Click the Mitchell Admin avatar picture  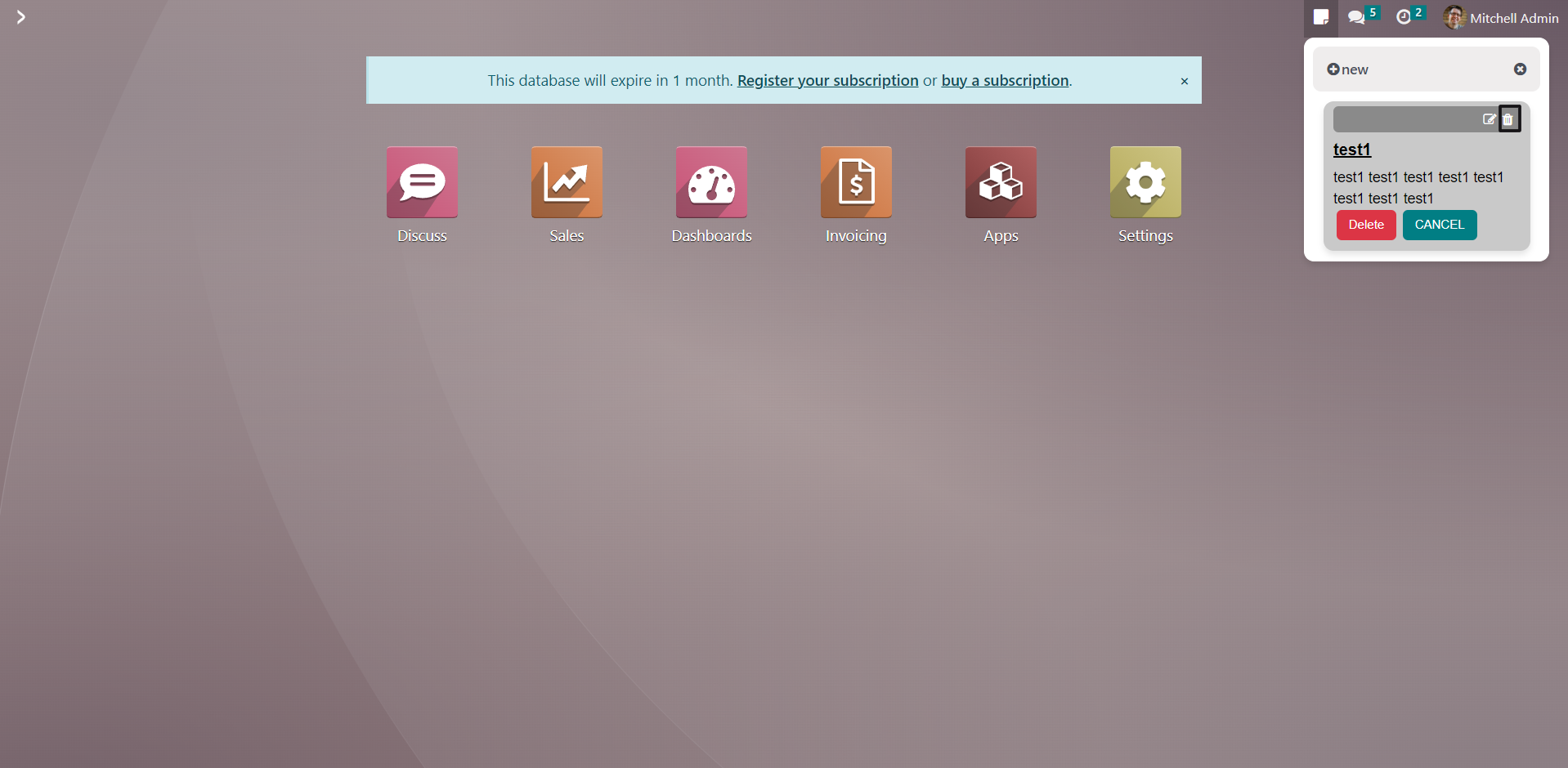tap(1454, 17)
